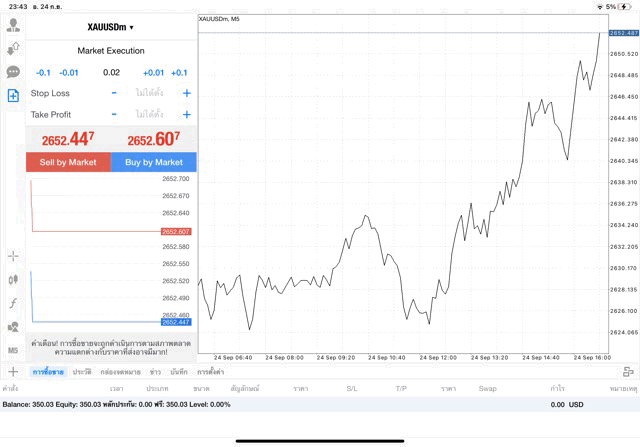Click Buy by Market button
This screenshot has height=447, width=640.
[154, 162]
